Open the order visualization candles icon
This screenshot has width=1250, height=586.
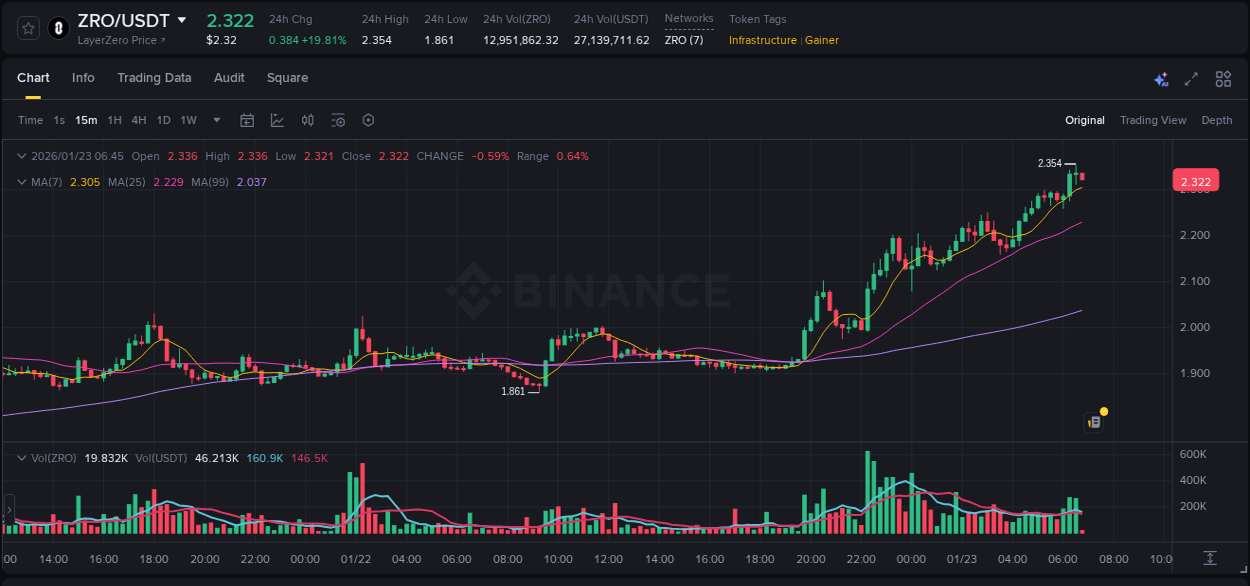coord(308,120)
